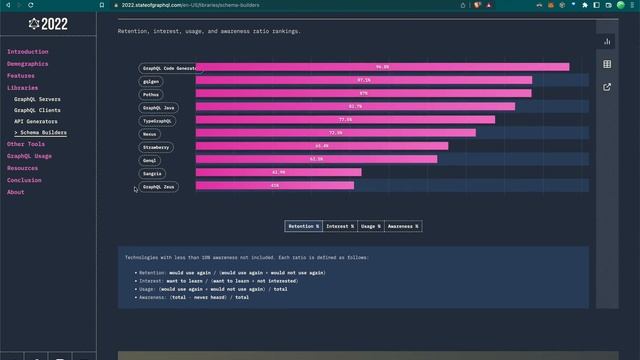Viewport: 640px width, 360px height.
Task: Navigate to GraphQL Servers page
Action: 37,99
